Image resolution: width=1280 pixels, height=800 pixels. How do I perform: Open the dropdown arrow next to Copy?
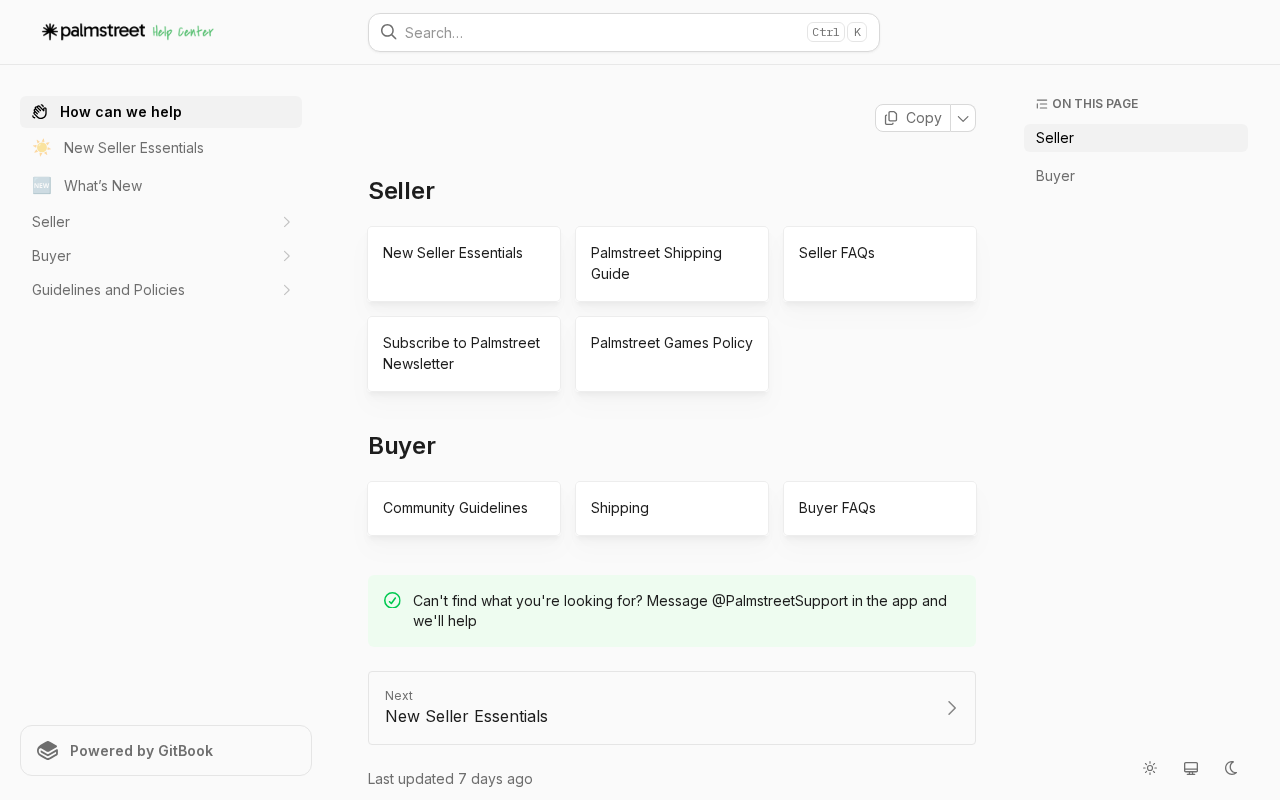[963, 118]
